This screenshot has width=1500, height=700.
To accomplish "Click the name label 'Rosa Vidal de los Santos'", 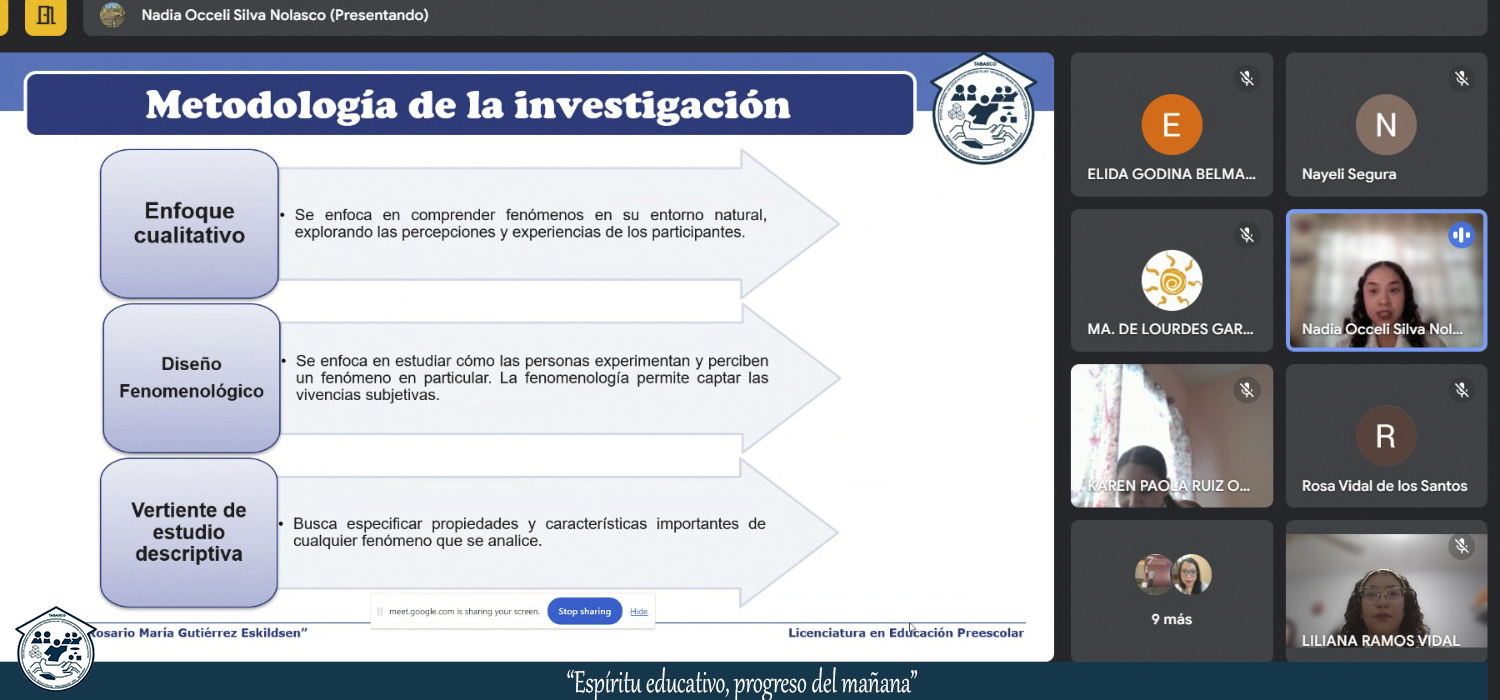I will coord(1385,486).
